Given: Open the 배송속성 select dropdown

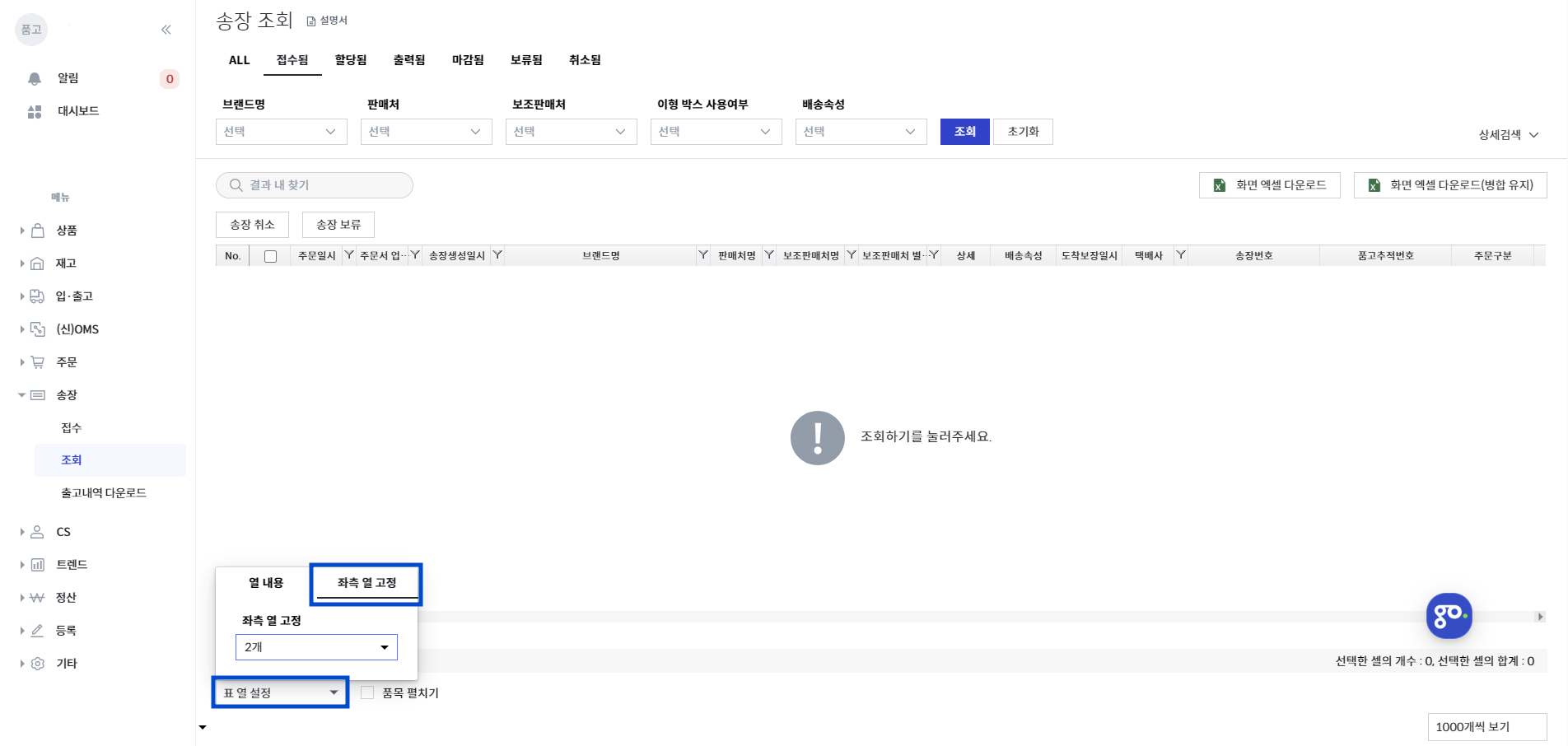Looking at the screenshot, I should pyautogui.click(x=861, y=132).
